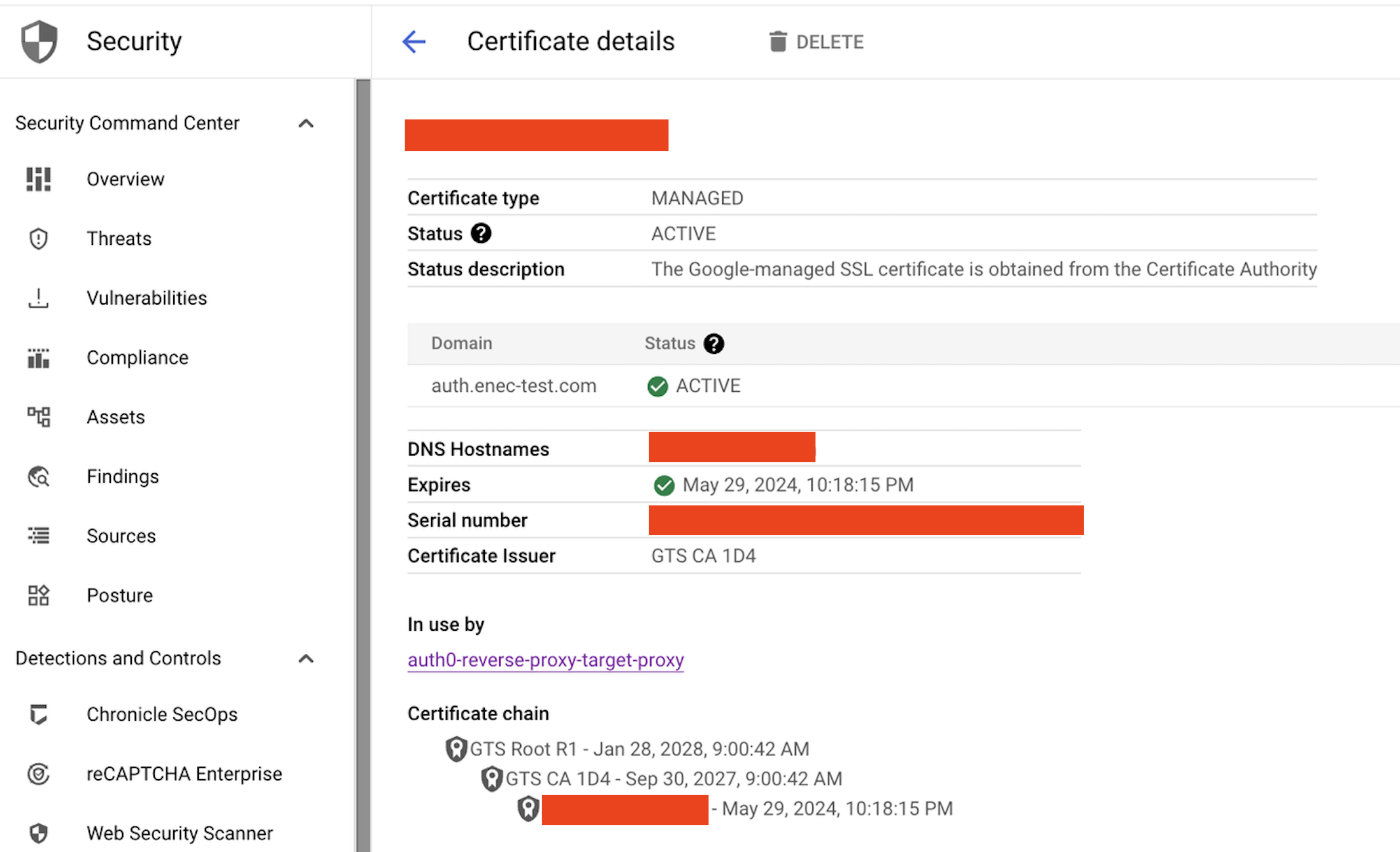
Task: Open Sources menu item
Action: (x=121, y=536)
